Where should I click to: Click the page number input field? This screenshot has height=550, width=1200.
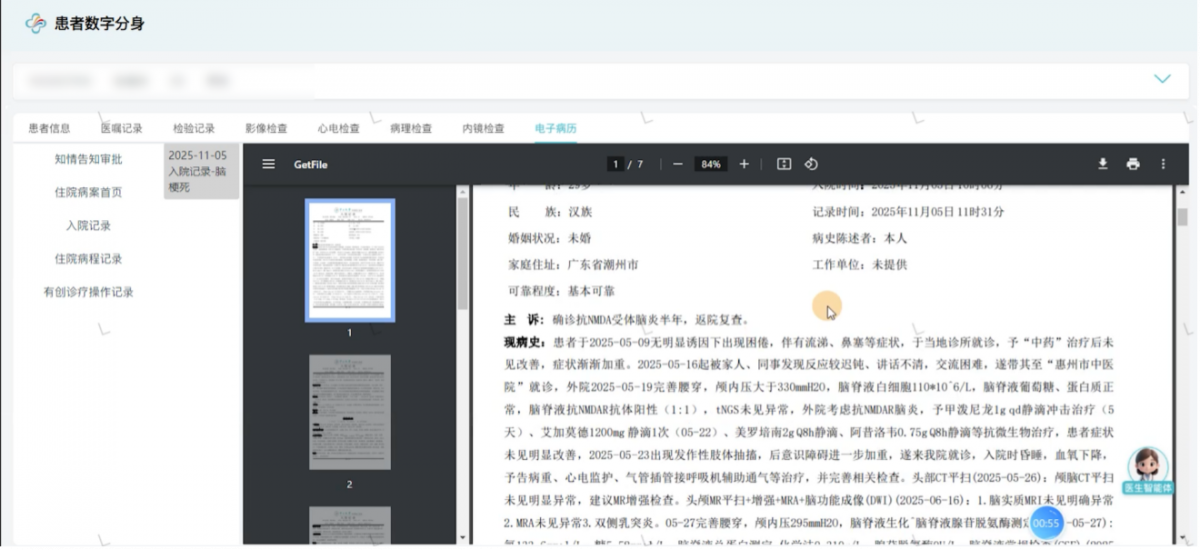pos(616,164)
